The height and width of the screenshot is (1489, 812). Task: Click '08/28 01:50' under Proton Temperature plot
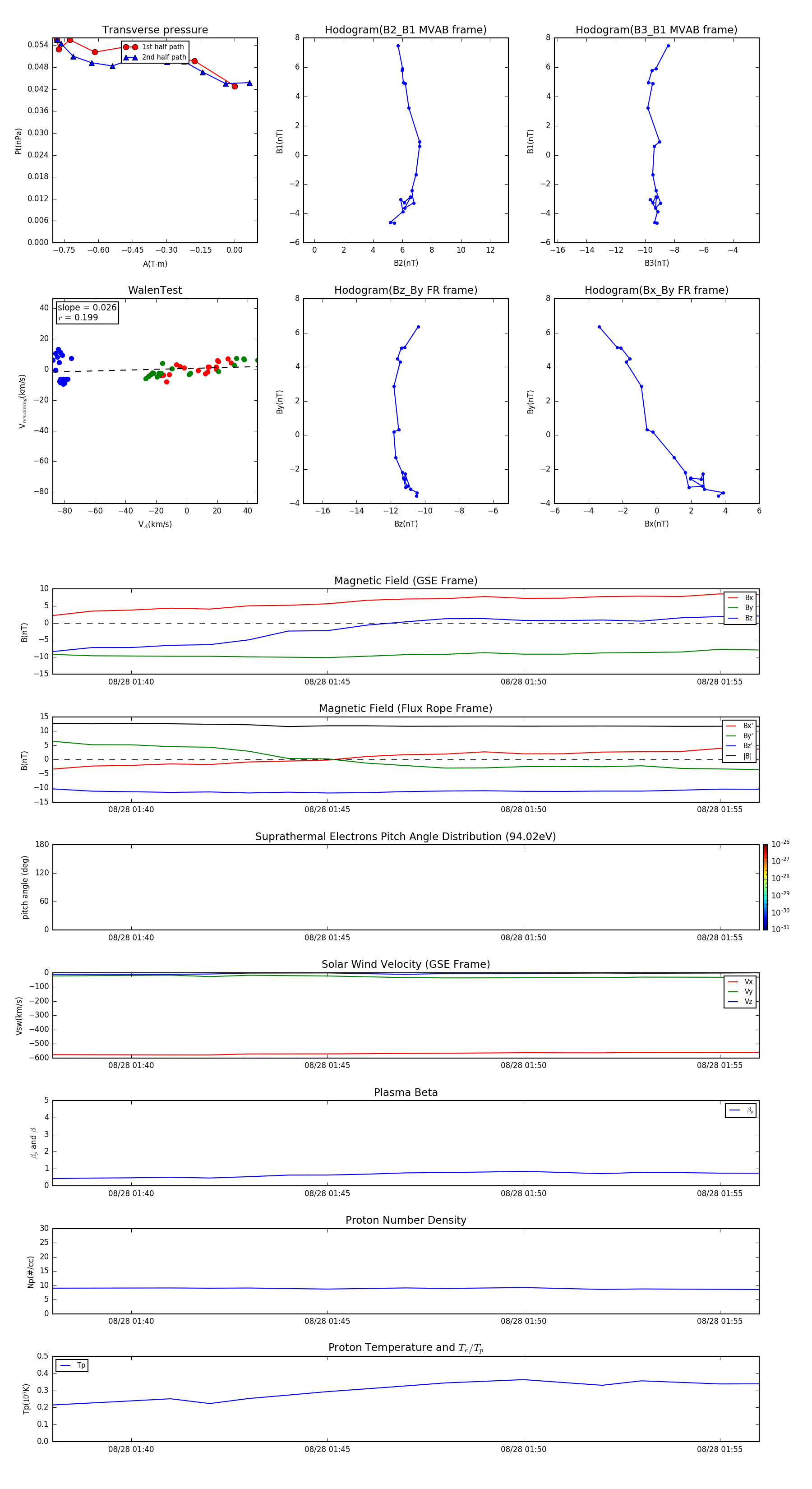(524, 1449)
